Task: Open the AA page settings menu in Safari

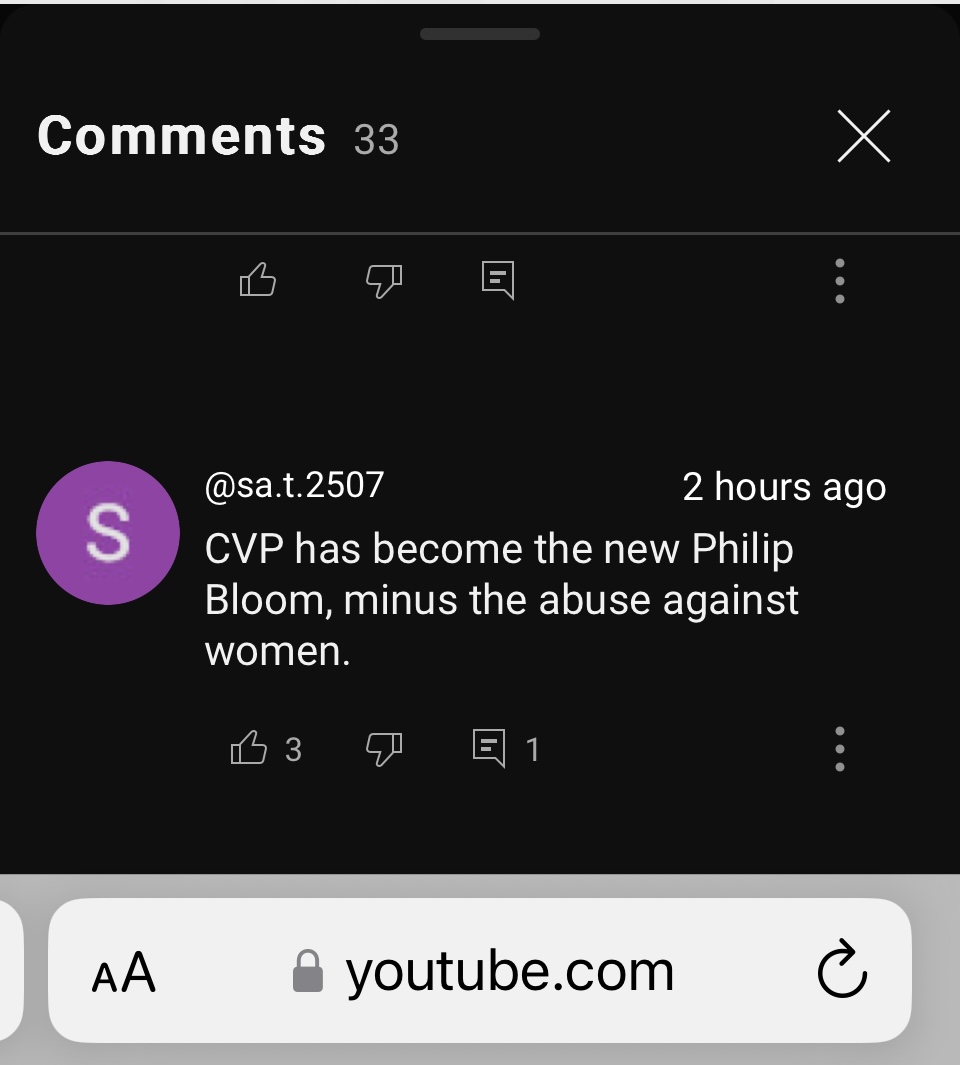Action: 124,971
